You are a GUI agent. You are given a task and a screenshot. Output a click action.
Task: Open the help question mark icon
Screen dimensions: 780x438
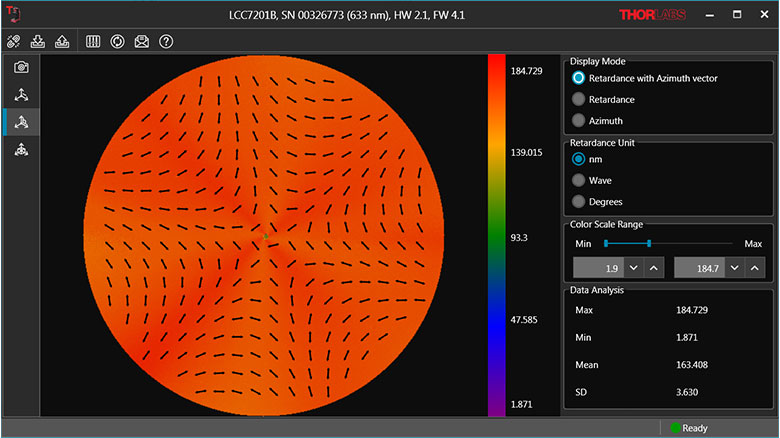click(x=167, y=41)
